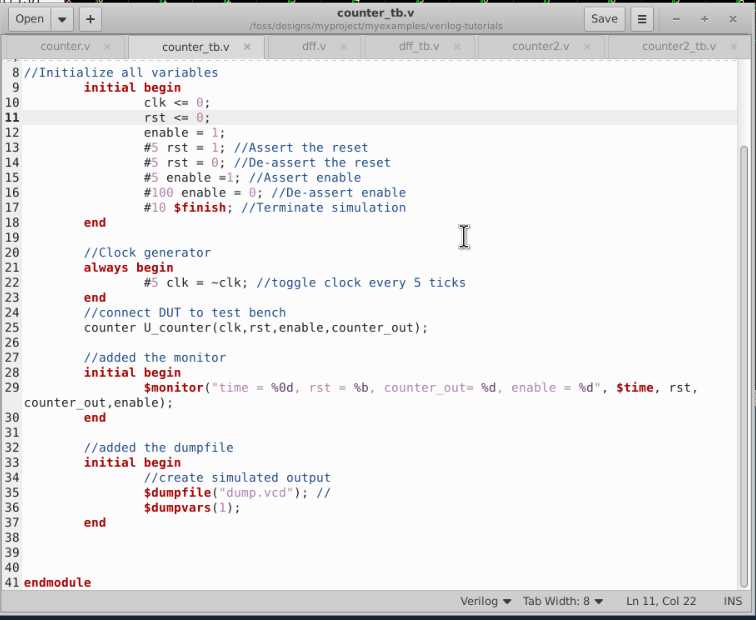
Task: Save the counter_tb.v file
Action: pos(604,19)
